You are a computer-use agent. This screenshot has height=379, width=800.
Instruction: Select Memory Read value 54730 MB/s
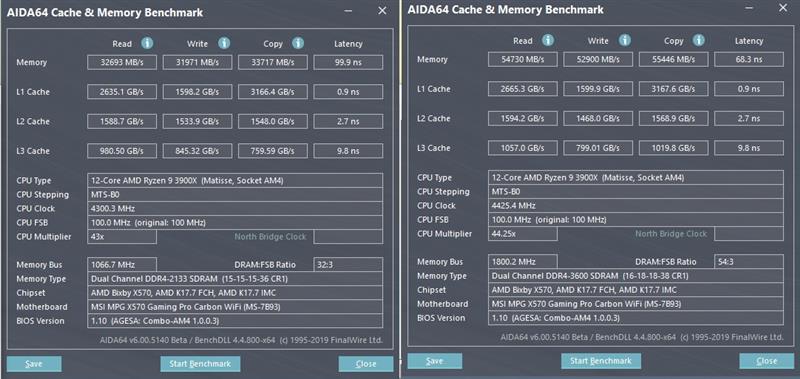coord(523,59)
